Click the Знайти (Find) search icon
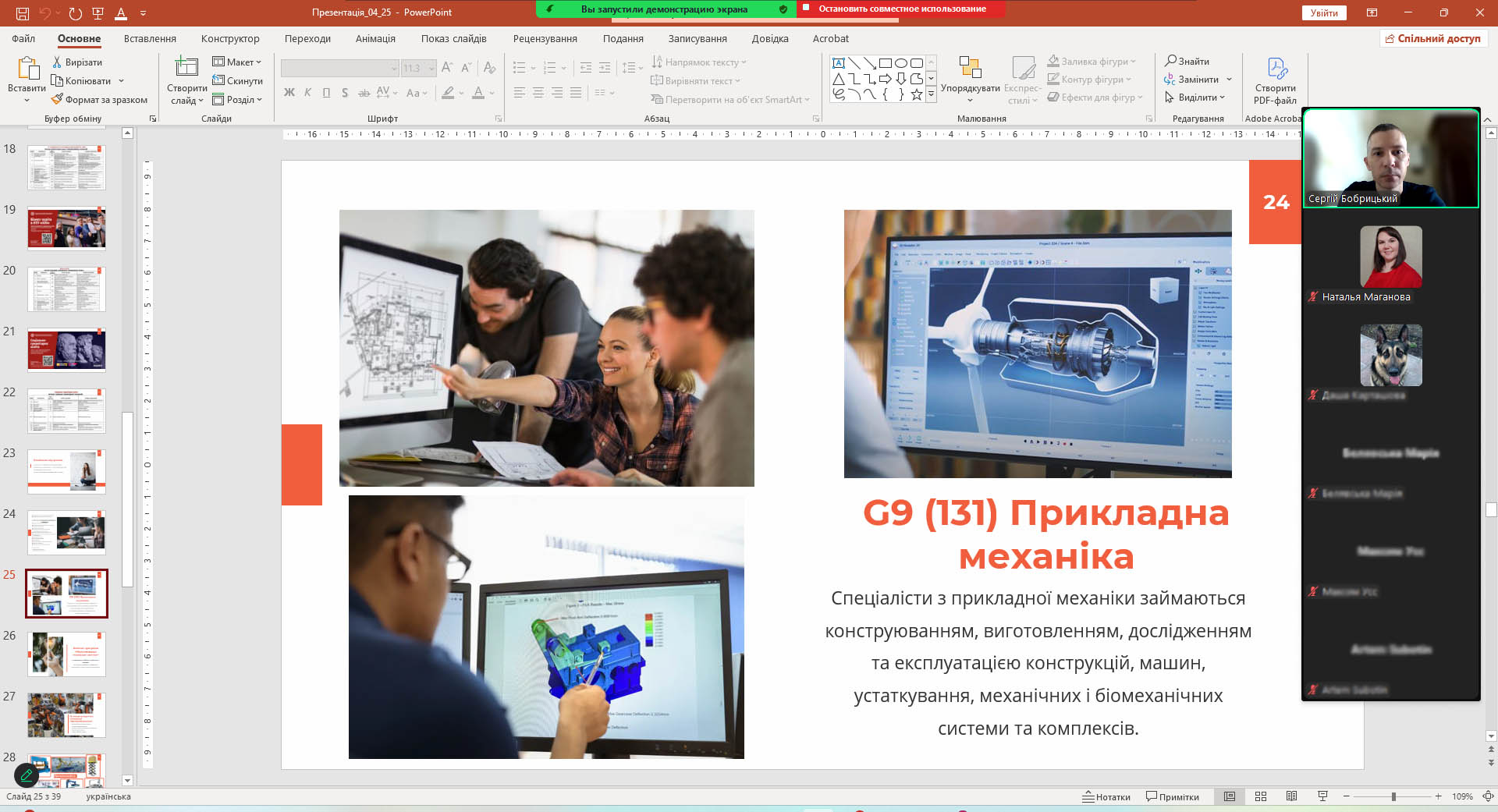 pos(1170,61)
